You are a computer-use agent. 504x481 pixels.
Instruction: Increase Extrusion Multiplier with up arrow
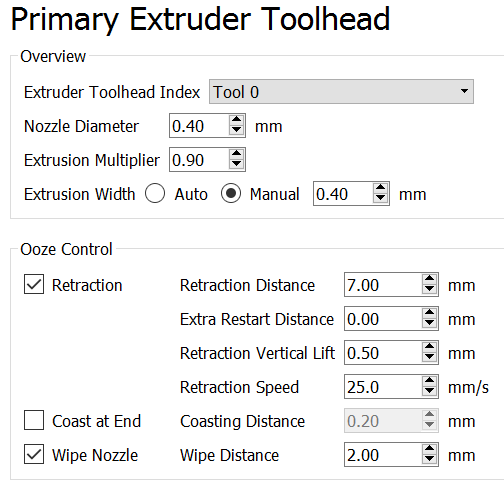click(x=236, y=154)
